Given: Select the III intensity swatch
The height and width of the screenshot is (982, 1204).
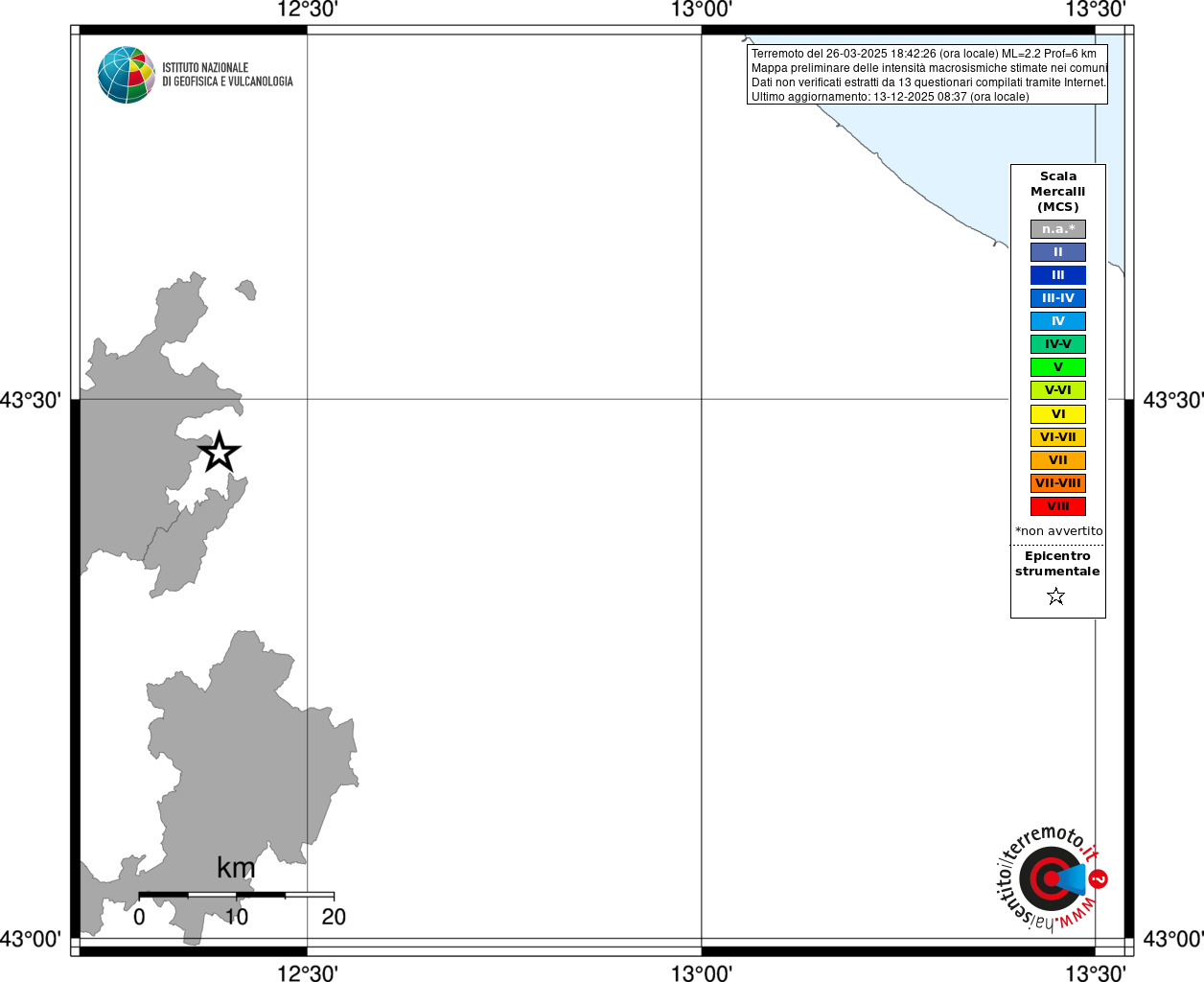Looking at the screenshot, I should tap(1058, 275).
